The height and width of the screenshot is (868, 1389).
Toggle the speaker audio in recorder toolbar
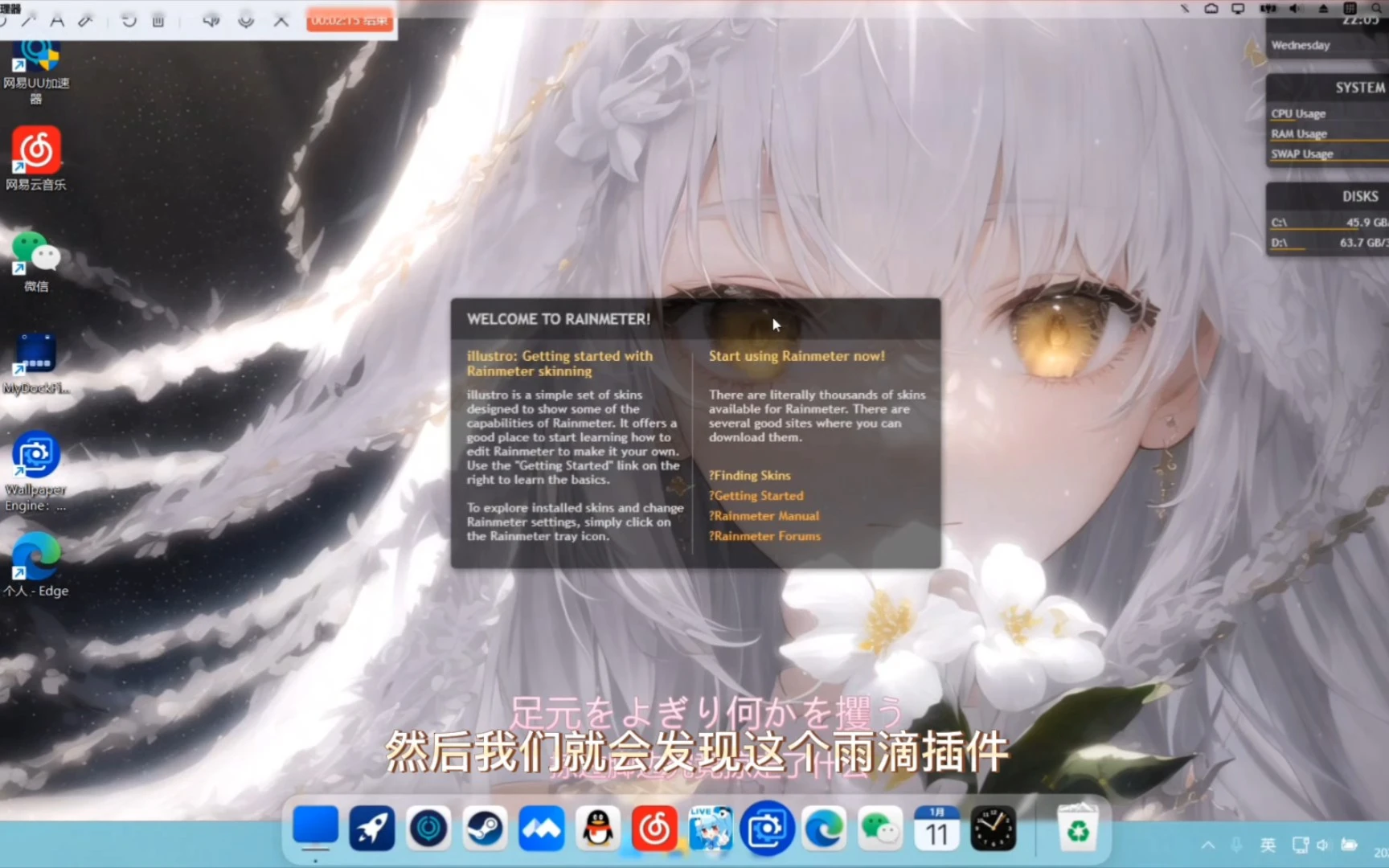(211, 21)
